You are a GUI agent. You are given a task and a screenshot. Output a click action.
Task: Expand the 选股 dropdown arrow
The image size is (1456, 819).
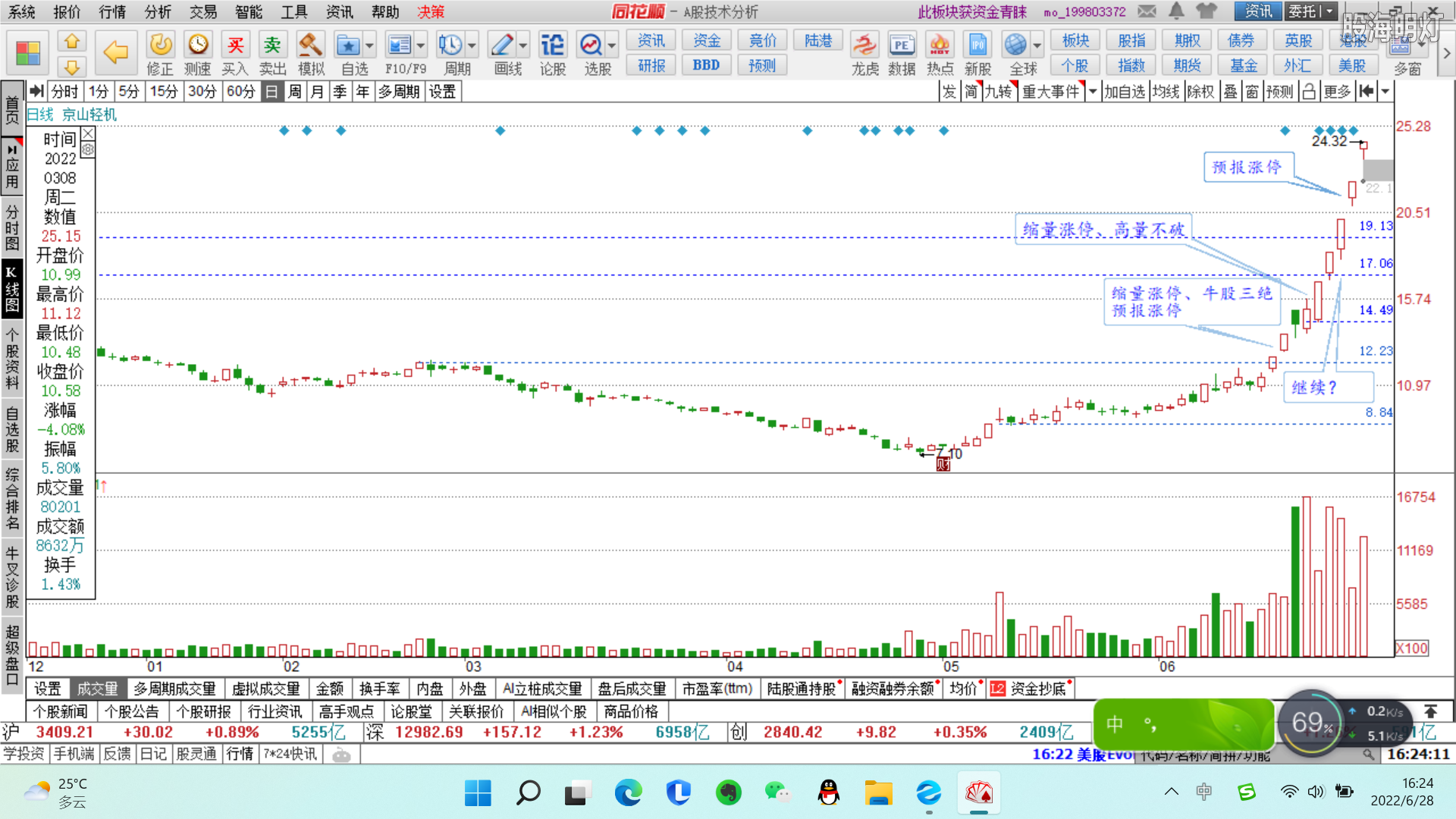(613, 45)
